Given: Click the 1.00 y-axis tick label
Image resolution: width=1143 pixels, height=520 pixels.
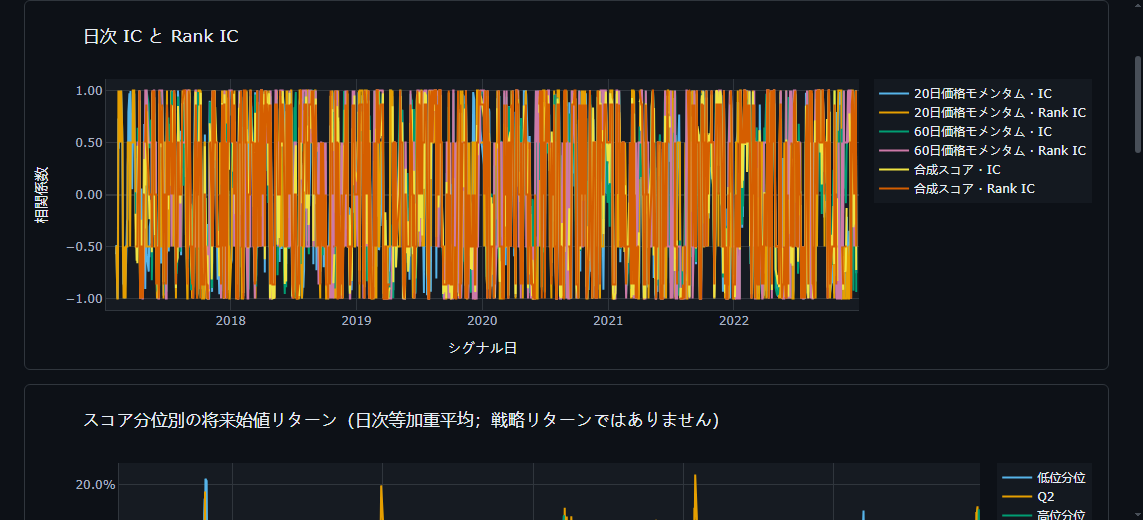Looking at the screenshot, I should 87,90.
